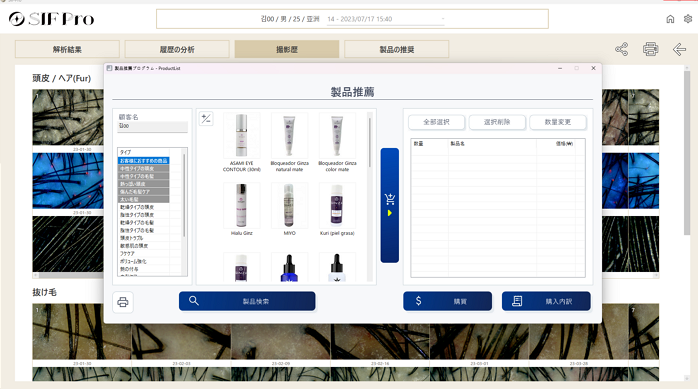Click the home icon in the header
This screenshot has width=698, height=389.
click(x=670, y=19)
